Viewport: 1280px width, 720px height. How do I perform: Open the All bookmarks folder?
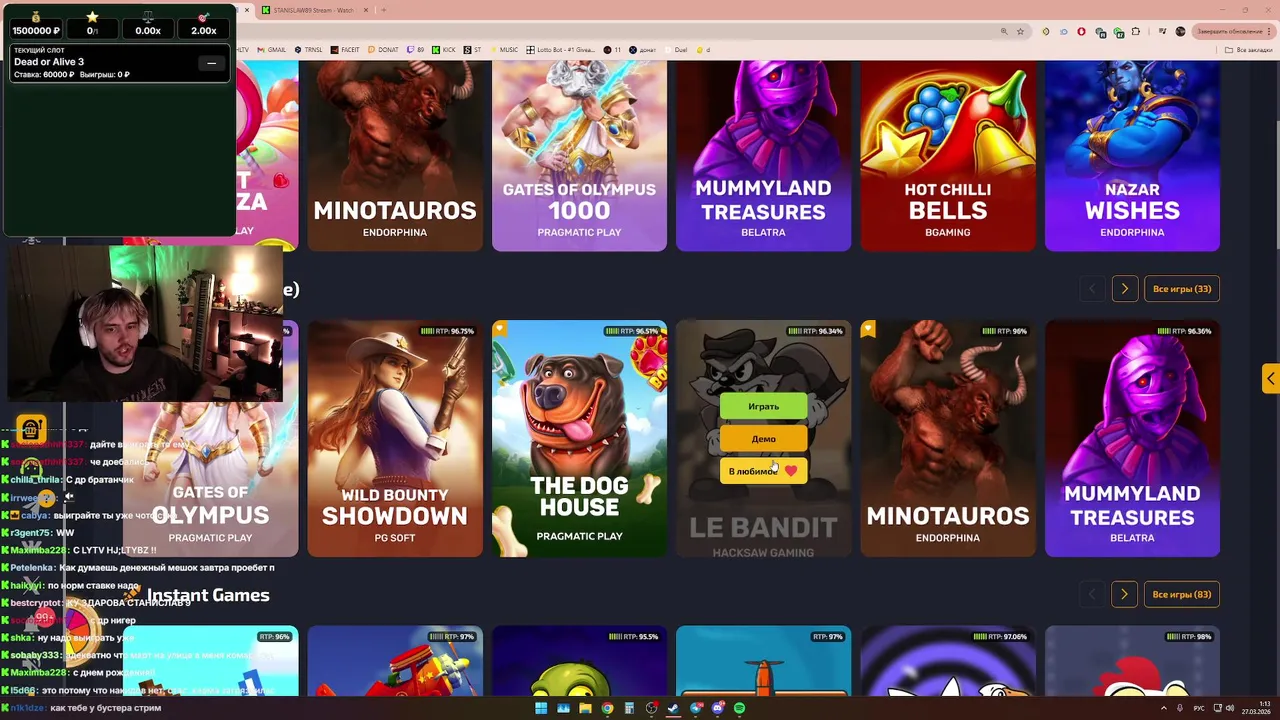(x=1248, y=50)
